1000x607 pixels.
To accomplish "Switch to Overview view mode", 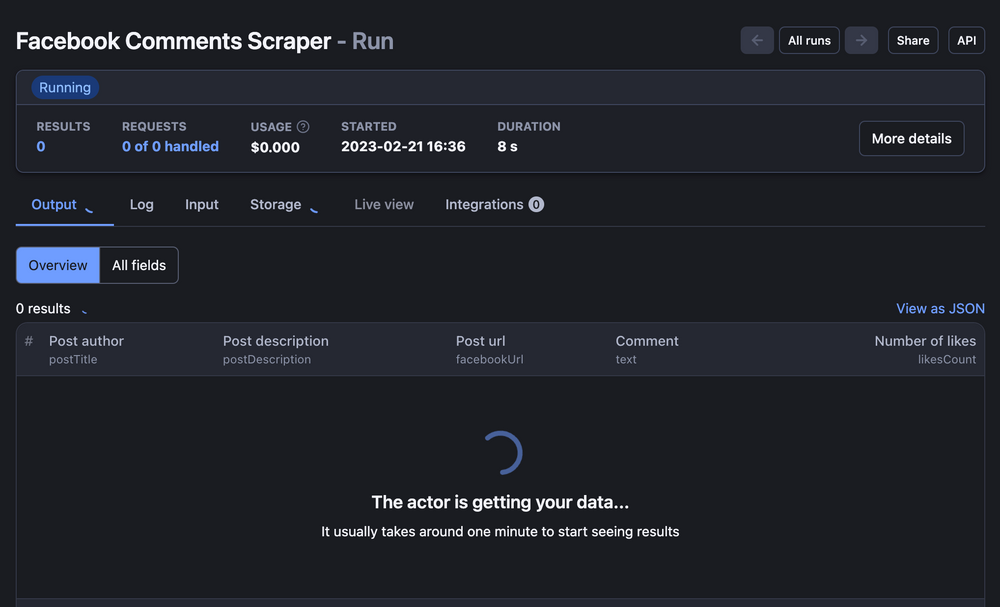I will click(58, 265).
